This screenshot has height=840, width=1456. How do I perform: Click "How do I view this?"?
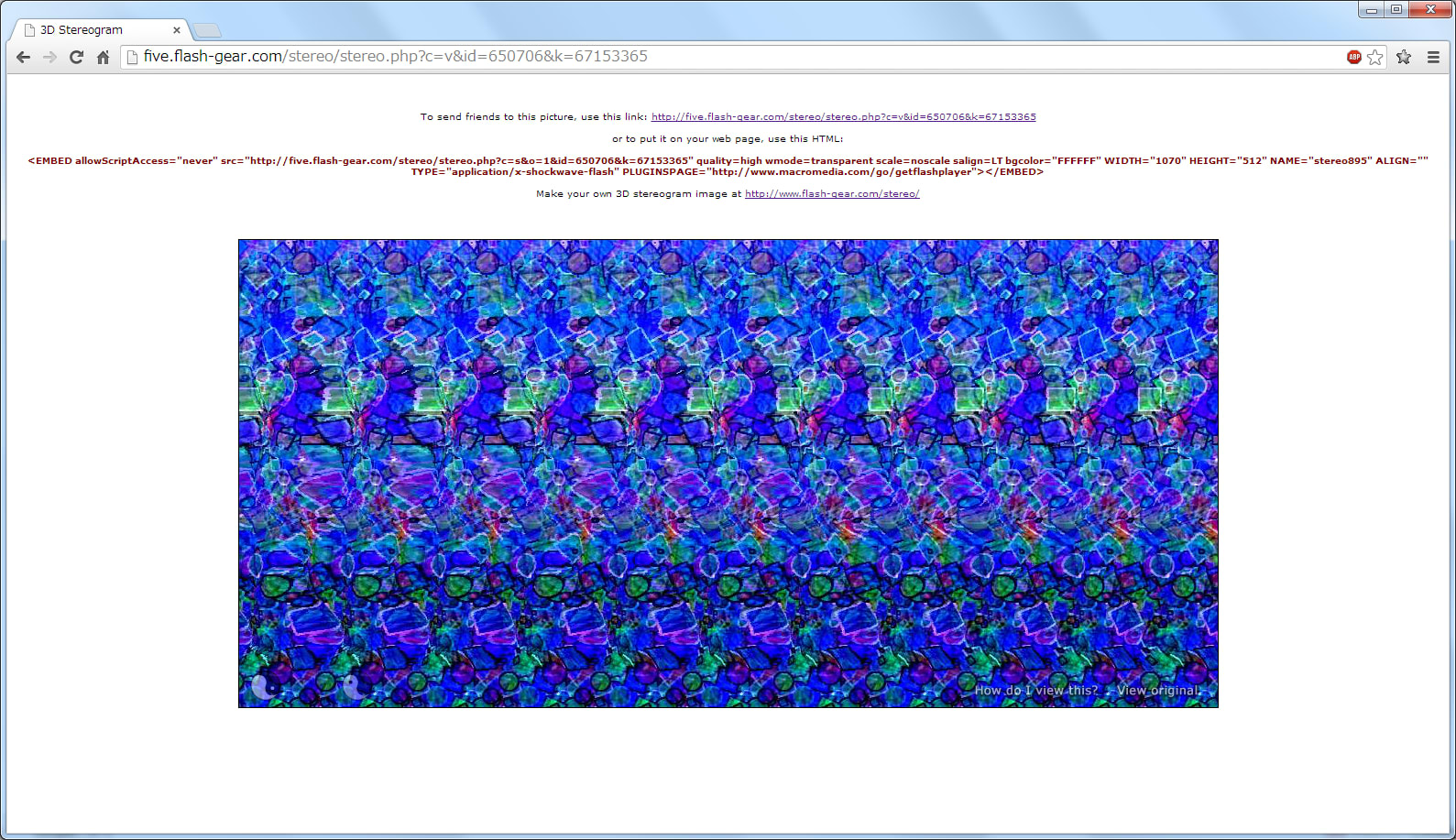pyautogui.click(x=1035, y=691)
